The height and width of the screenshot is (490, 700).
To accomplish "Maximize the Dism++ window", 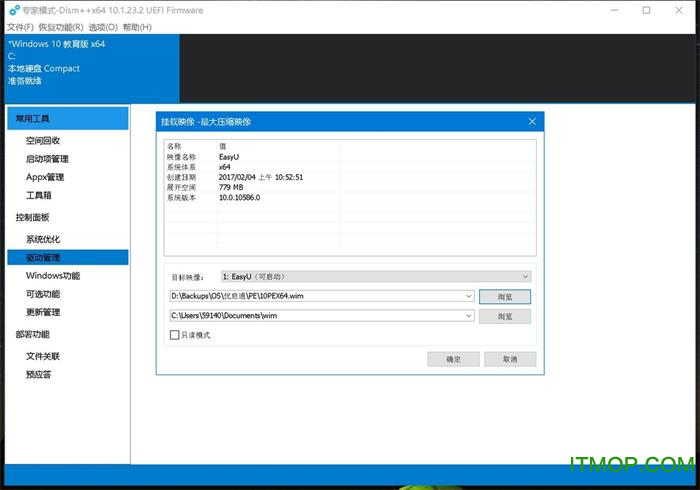I will coord(646,10).
